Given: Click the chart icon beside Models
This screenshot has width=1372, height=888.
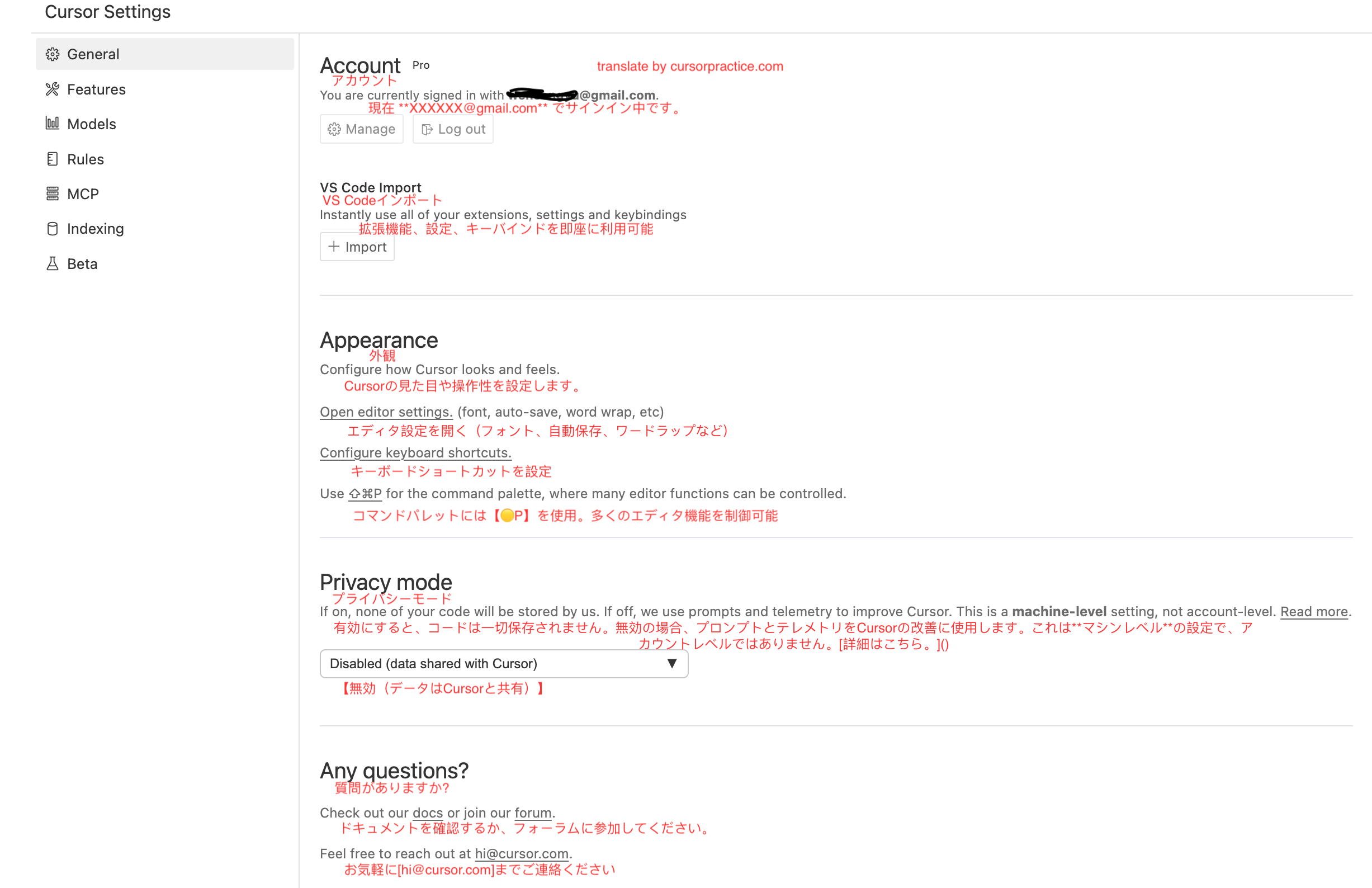Looking at the screenshot, I should pos(53,124).
